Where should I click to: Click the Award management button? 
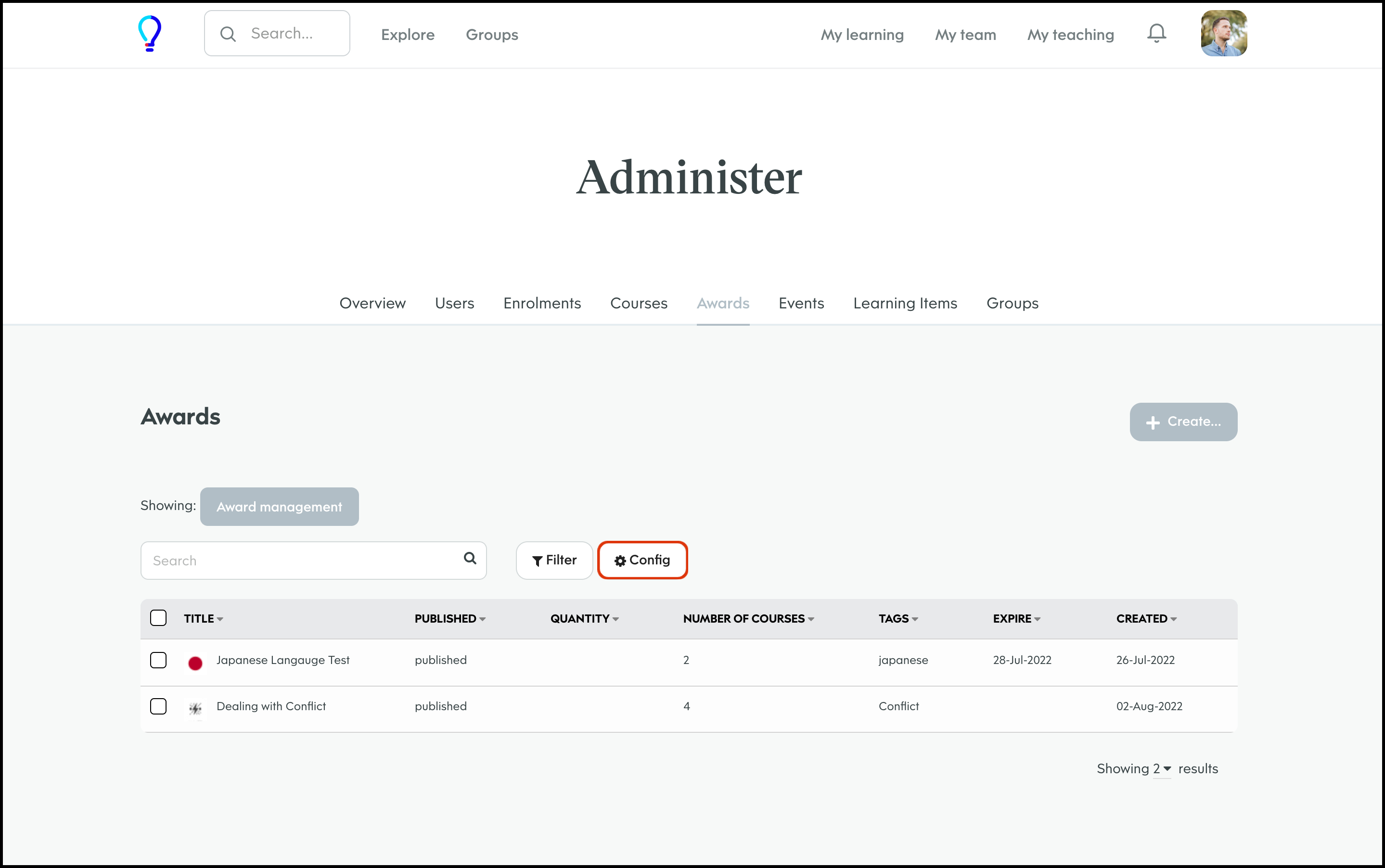click(279, 506)
